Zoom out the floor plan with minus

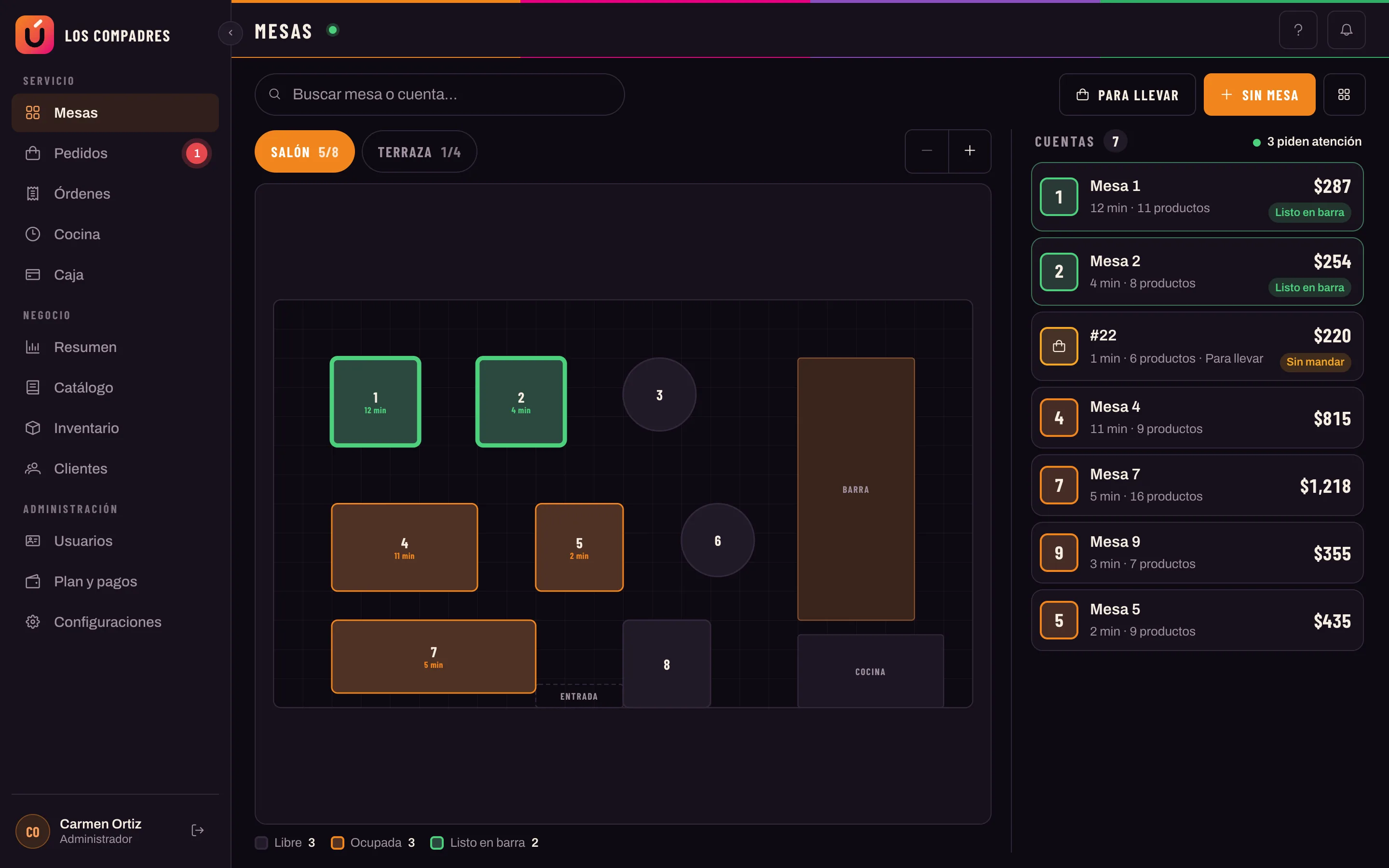click(x=927, y=151)
